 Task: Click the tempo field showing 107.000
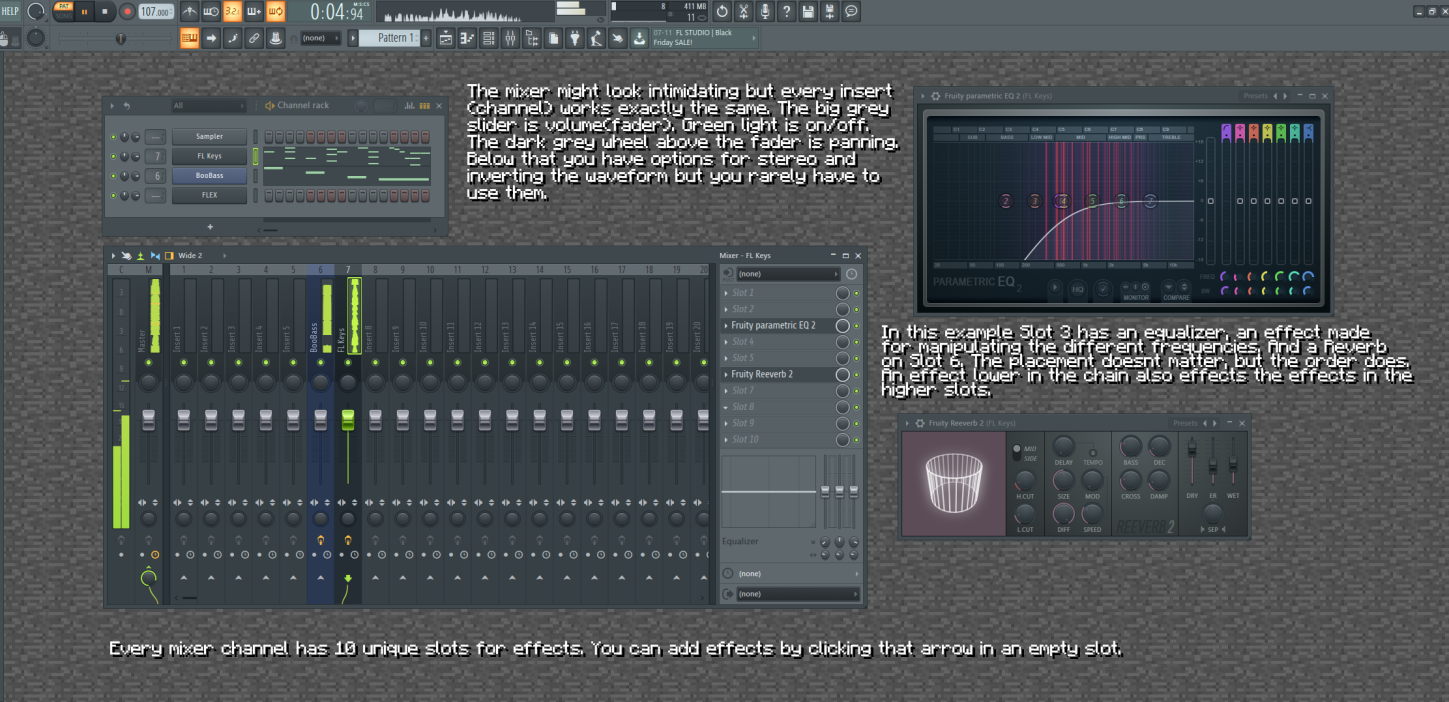pos(156,11)
